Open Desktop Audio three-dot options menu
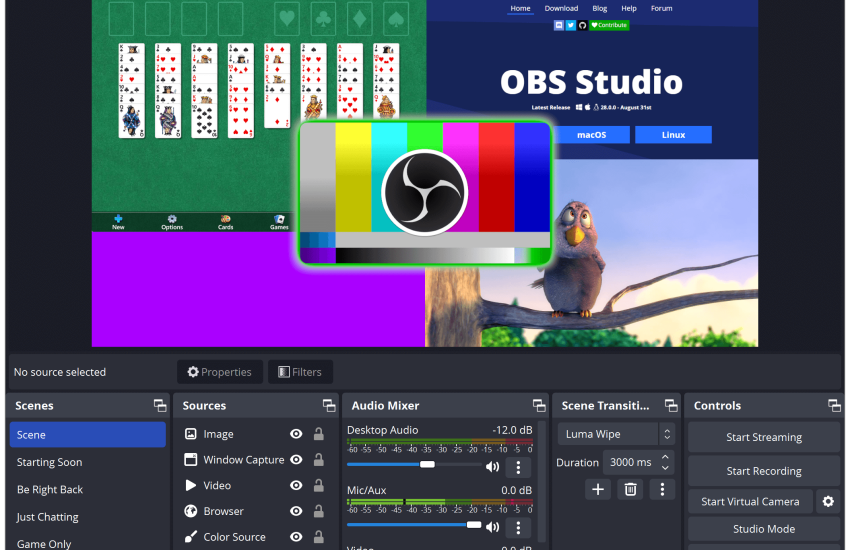850x550 pixels. tap(518, 467)
